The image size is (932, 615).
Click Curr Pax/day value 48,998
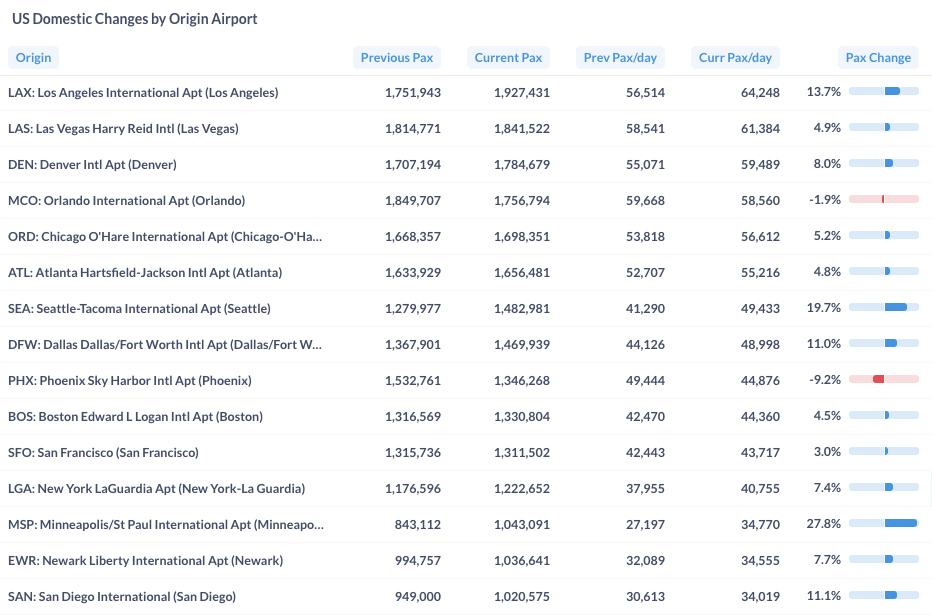760,345
